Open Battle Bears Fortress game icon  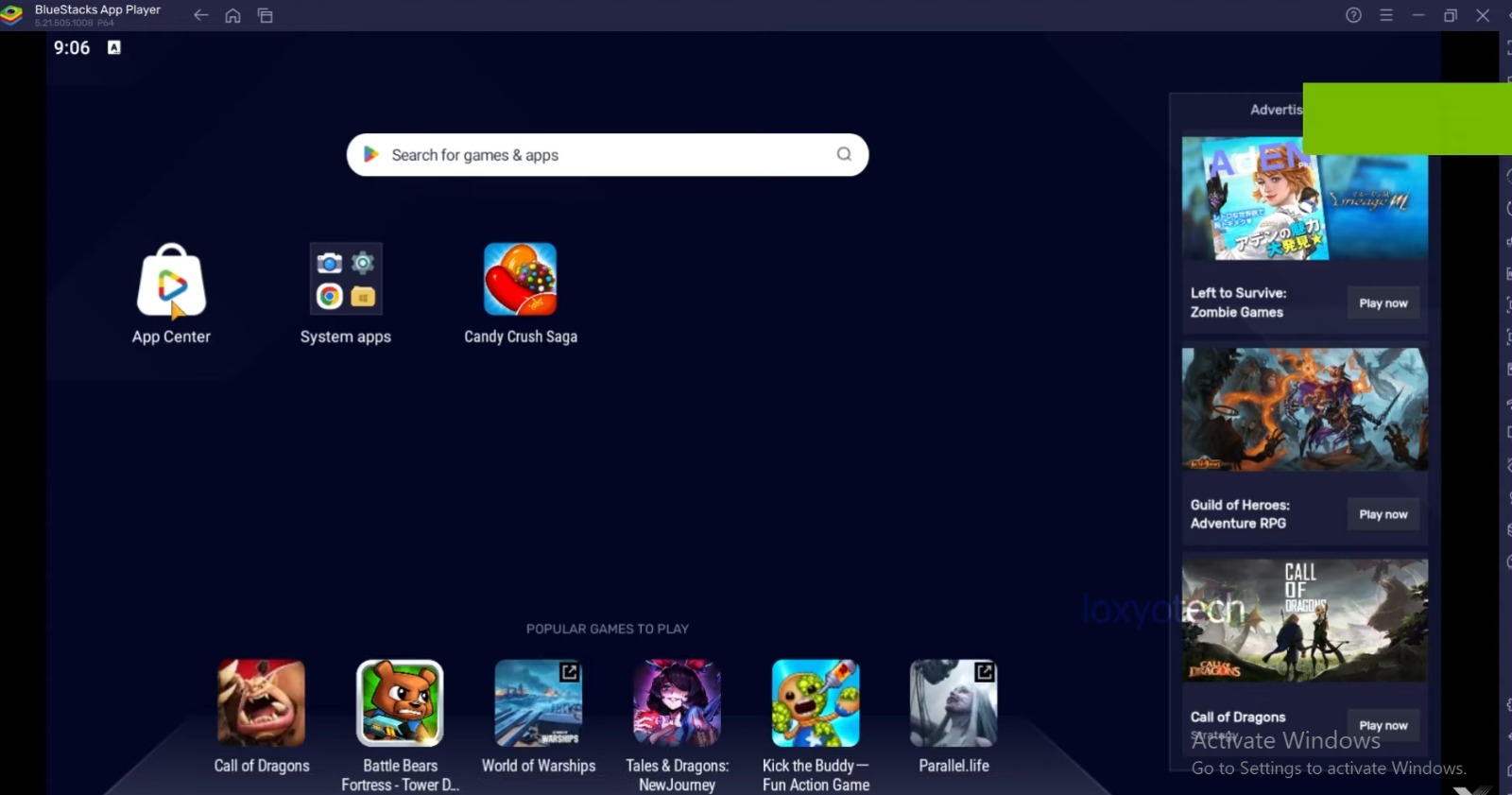coord(400,703)
